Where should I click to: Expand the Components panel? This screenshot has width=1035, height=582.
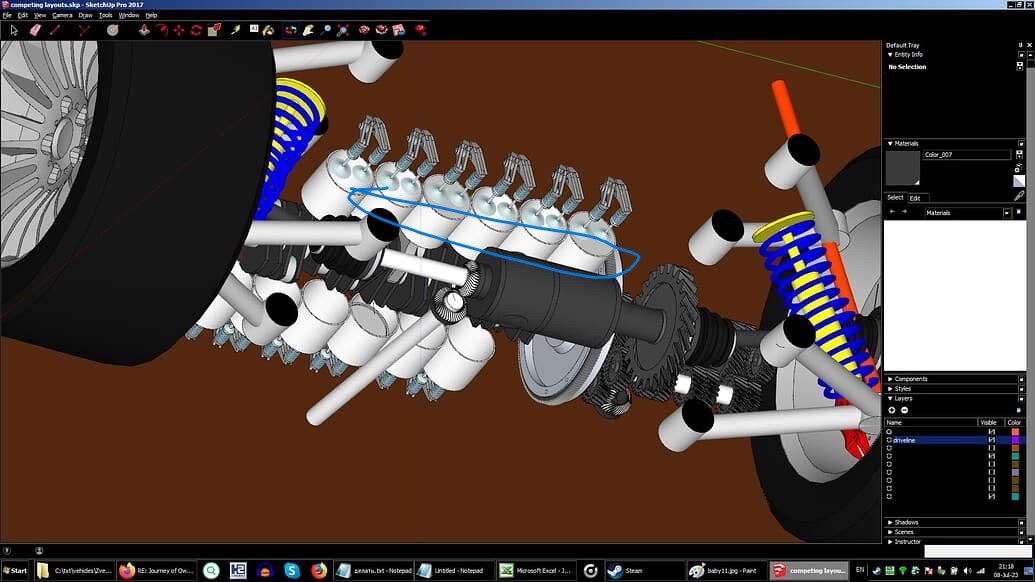pos(910,379)
